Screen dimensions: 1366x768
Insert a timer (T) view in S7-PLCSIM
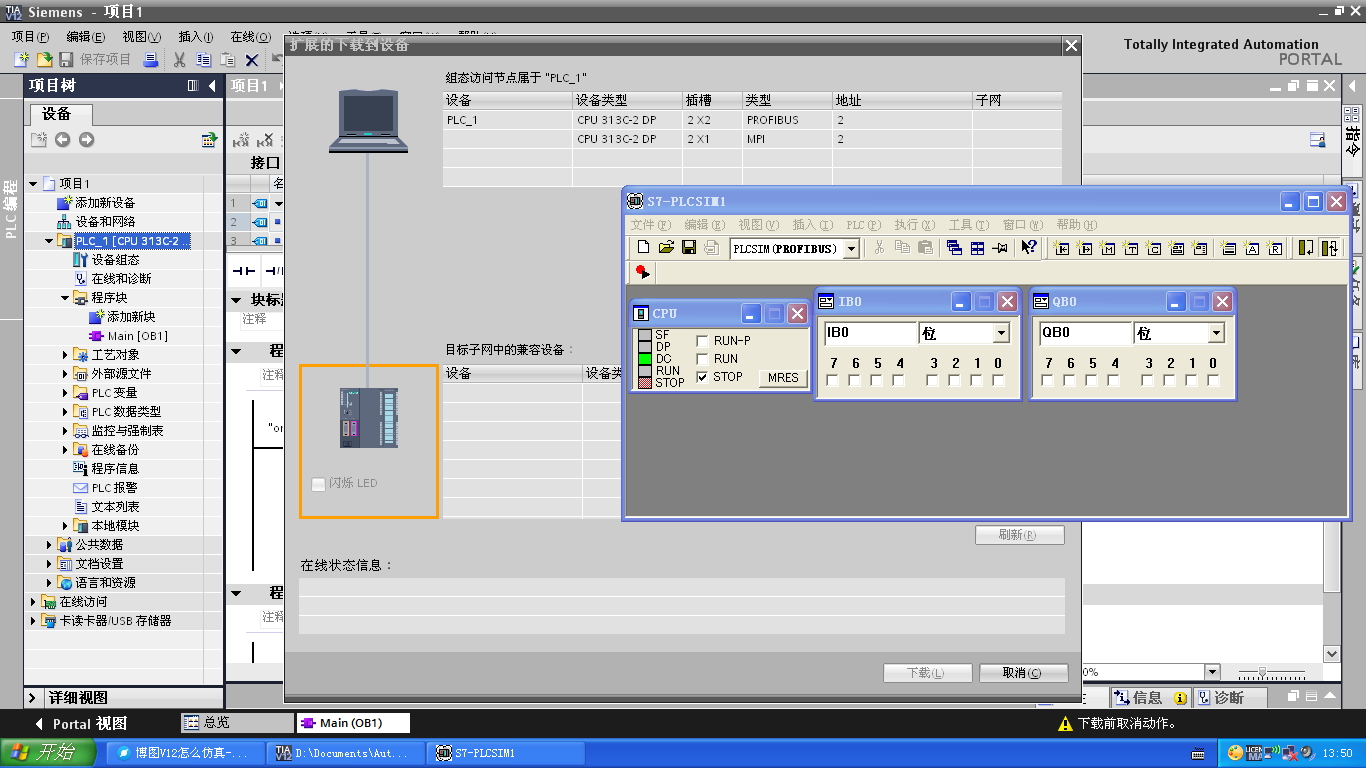click(1131, 248)
